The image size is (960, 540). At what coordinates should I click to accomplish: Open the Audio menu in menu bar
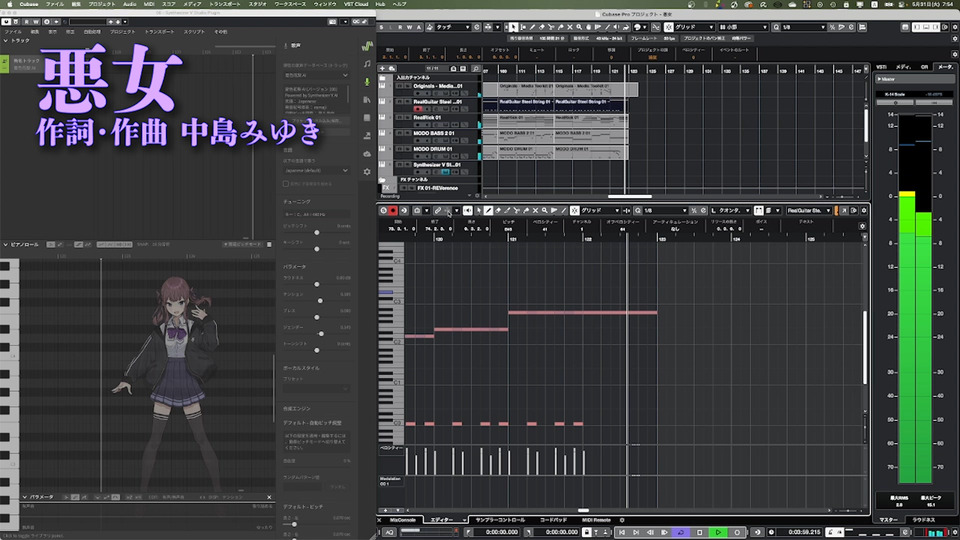[129, 4]
